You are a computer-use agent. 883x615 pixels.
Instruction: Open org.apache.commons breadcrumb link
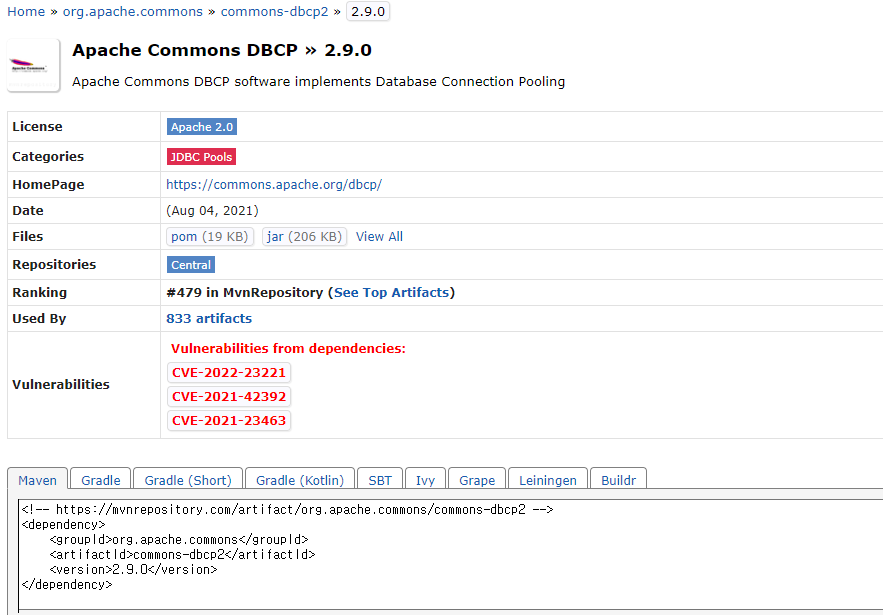(132, 12)
